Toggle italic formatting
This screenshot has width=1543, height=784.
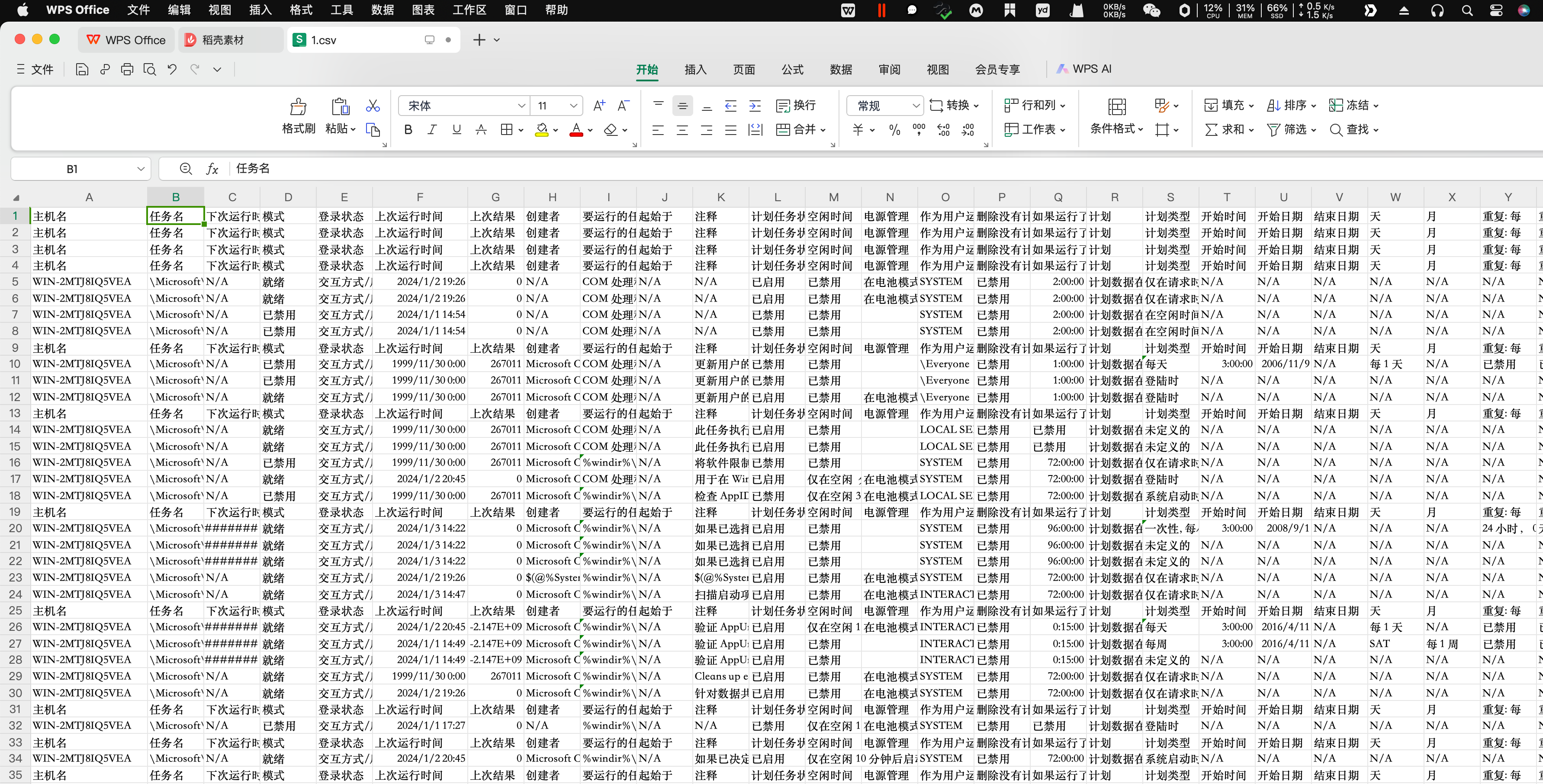coord(432,130)
